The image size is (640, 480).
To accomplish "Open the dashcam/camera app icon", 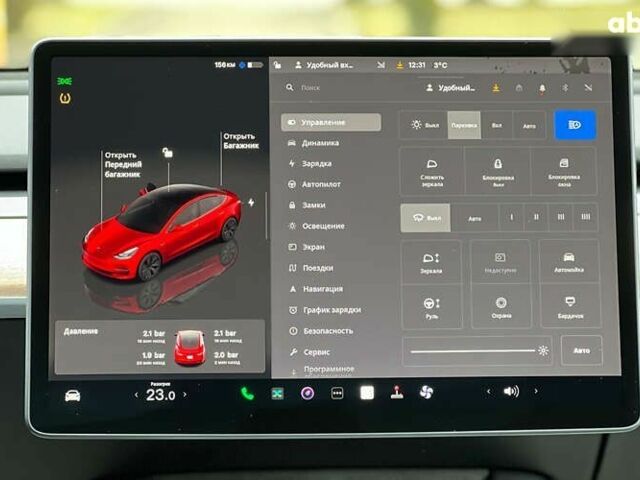I will coord(307,393).
